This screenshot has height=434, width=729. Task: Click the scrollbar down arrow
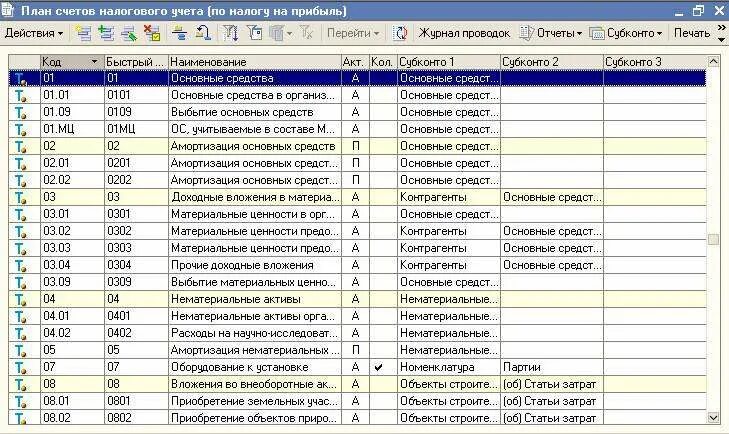pyautogui.click(x=713, y=418)
